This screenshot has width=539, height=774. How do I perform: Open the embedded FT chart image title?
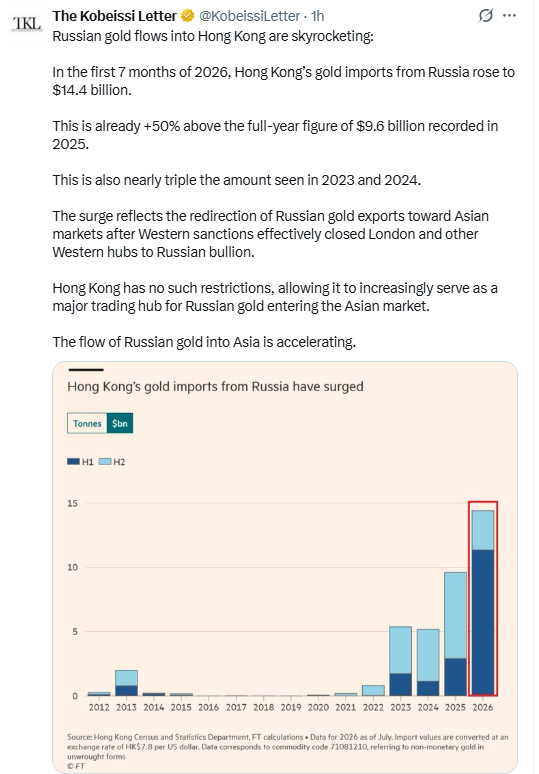pos(215,387)
